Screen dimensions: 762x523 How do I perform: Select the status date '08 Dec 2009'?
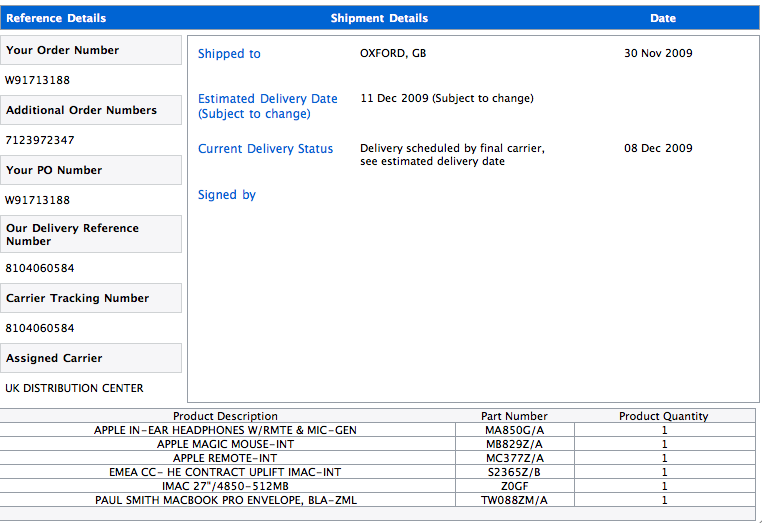point(658,148)
